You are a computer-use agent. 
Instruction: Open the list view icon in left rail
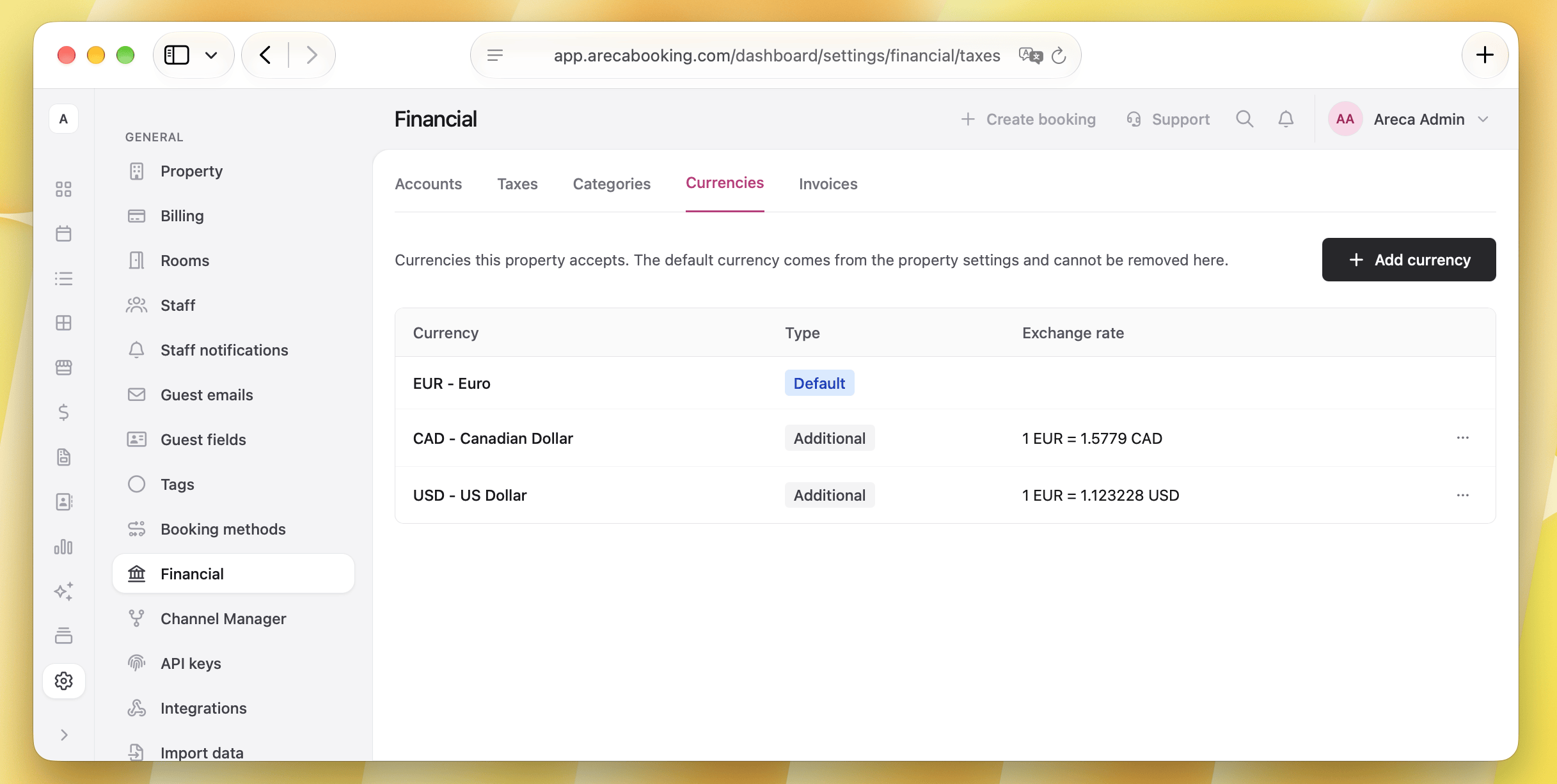63,279
